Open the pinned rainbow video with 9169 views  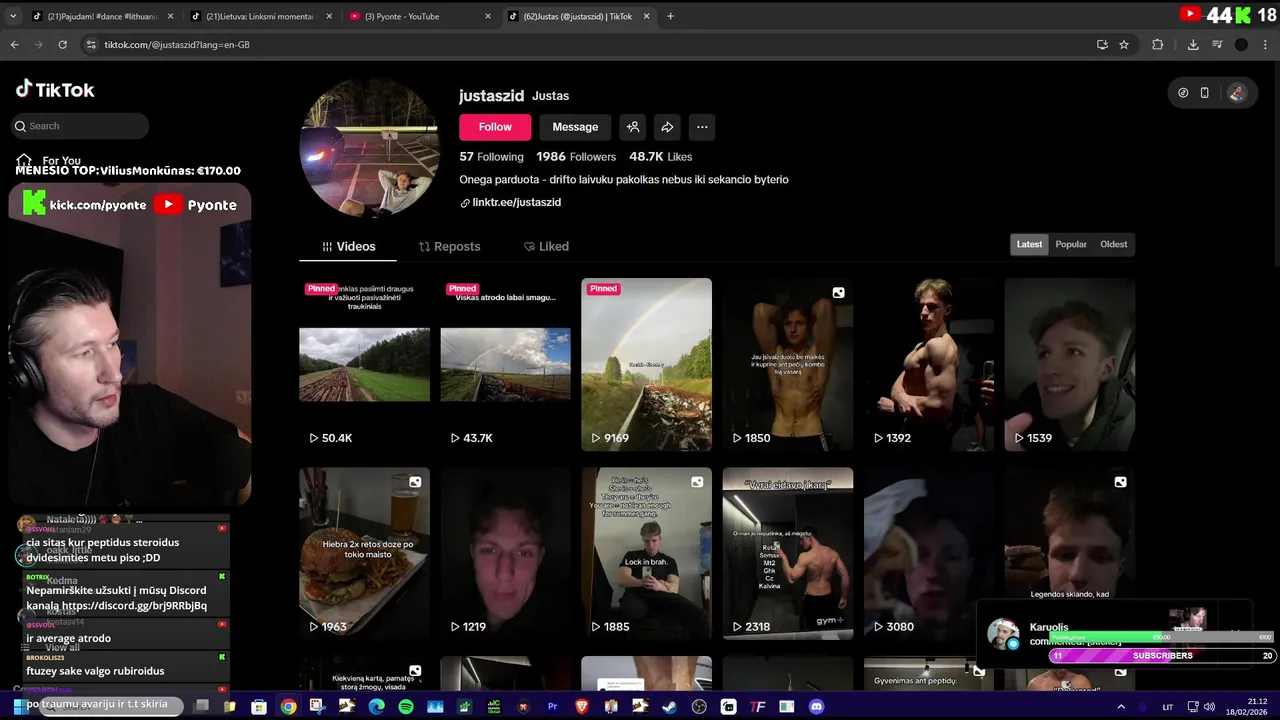click(x=647, y=364)
